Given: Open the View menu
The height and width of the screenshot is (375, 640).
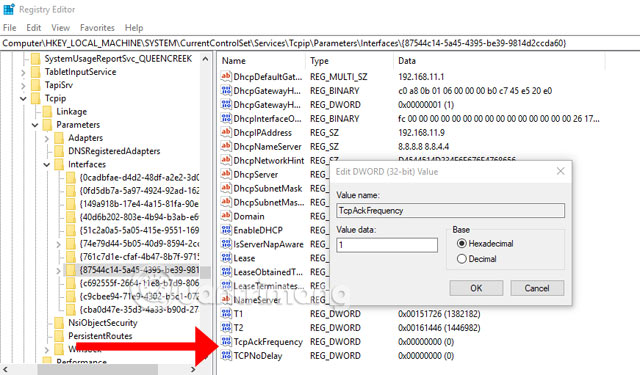Looking at the screenshot, I should (60, 28).
